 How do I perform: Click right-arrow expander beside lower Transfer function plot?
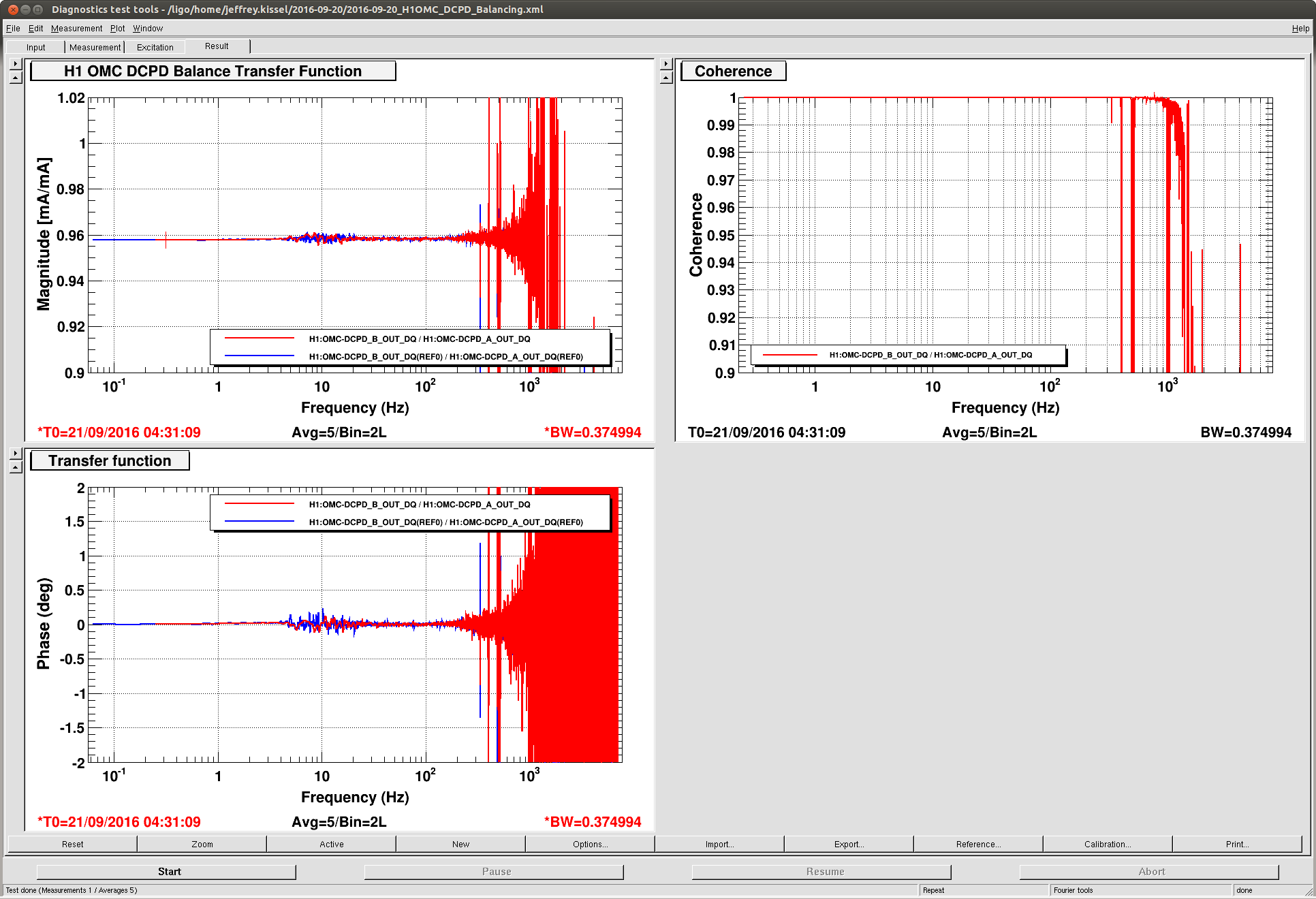(16, 454)
